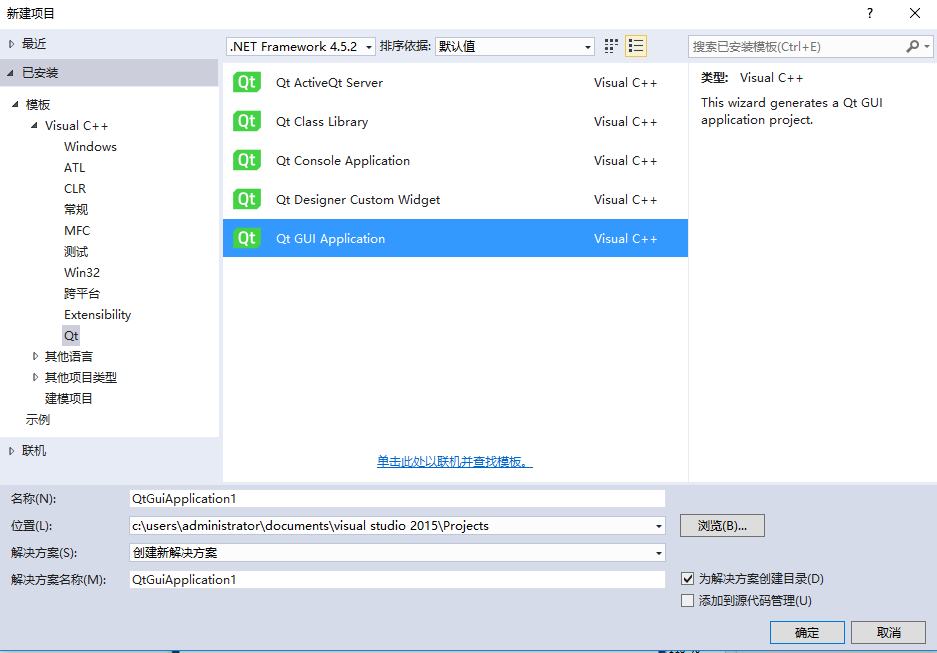Select Qt in the template tree
This screenshot has height=653, width=937.
coord(70,335)
